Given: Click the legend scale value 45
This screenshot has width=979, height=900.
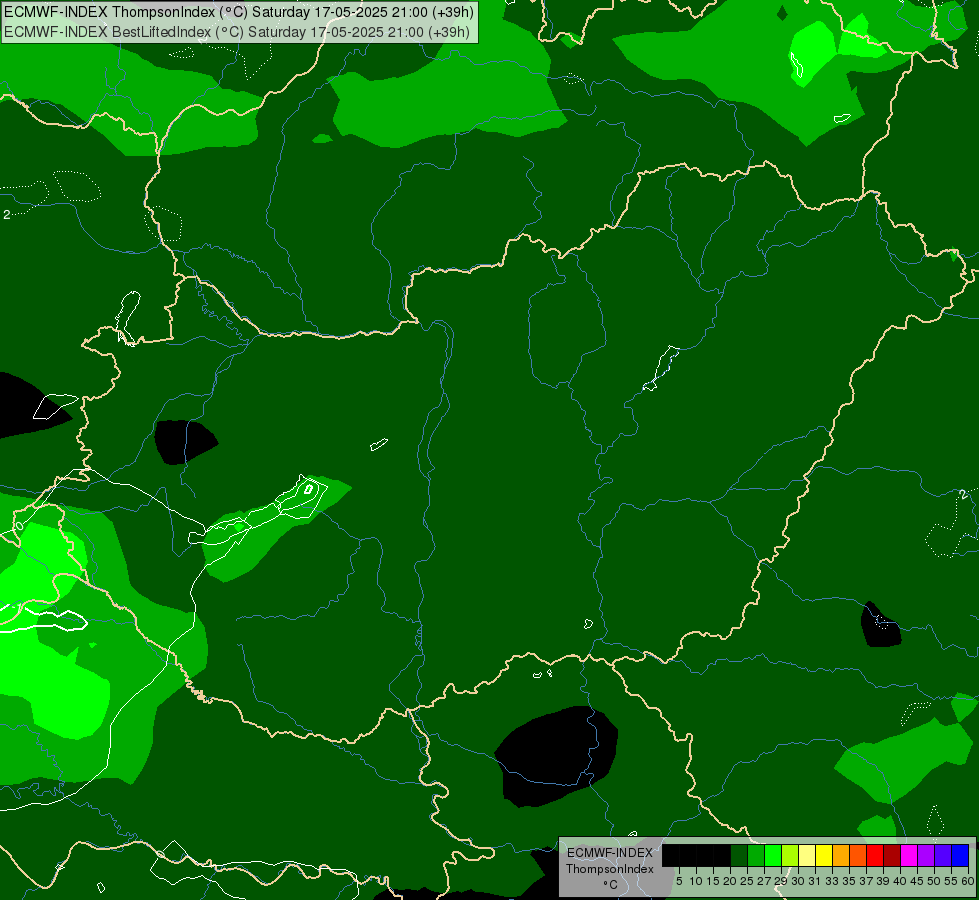Looking at the screenshot, I should 917,881.
